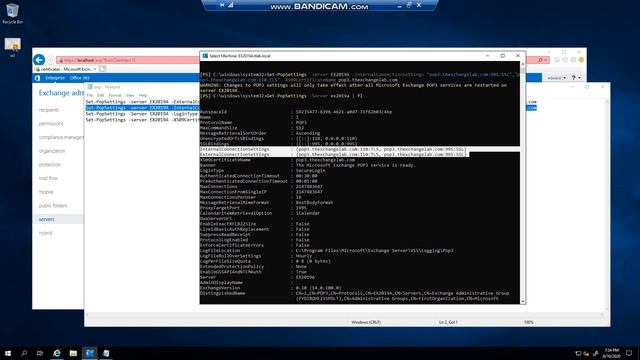Open Task View on the taskbar
This screenshot has height=360, width=640.
[40, 353]
